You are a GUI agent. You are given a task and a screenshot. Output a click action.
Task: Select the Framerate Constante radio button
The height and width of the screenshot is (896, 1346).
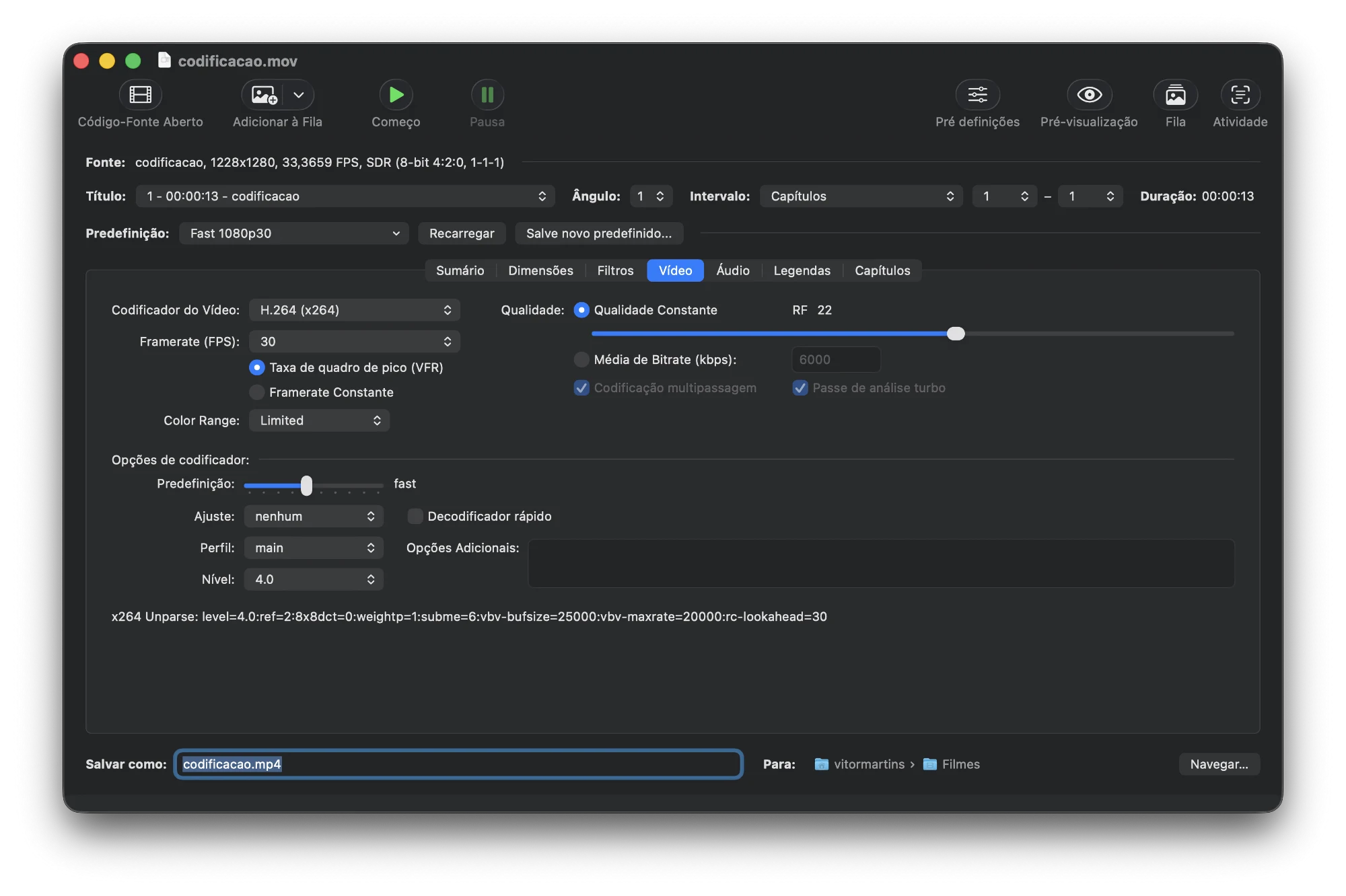click(x=256, y=392)
